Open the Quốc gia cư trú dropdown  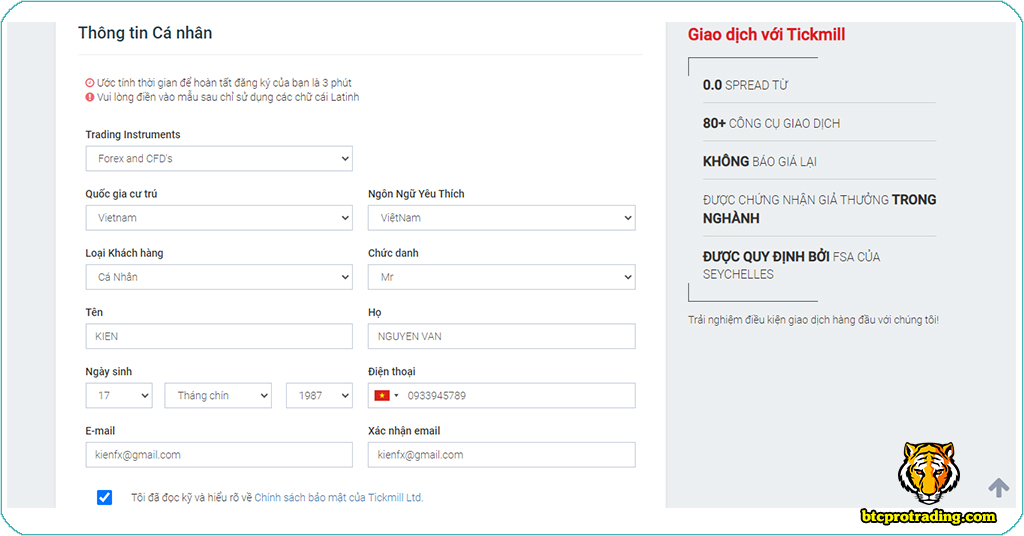(x=218, y=217)
